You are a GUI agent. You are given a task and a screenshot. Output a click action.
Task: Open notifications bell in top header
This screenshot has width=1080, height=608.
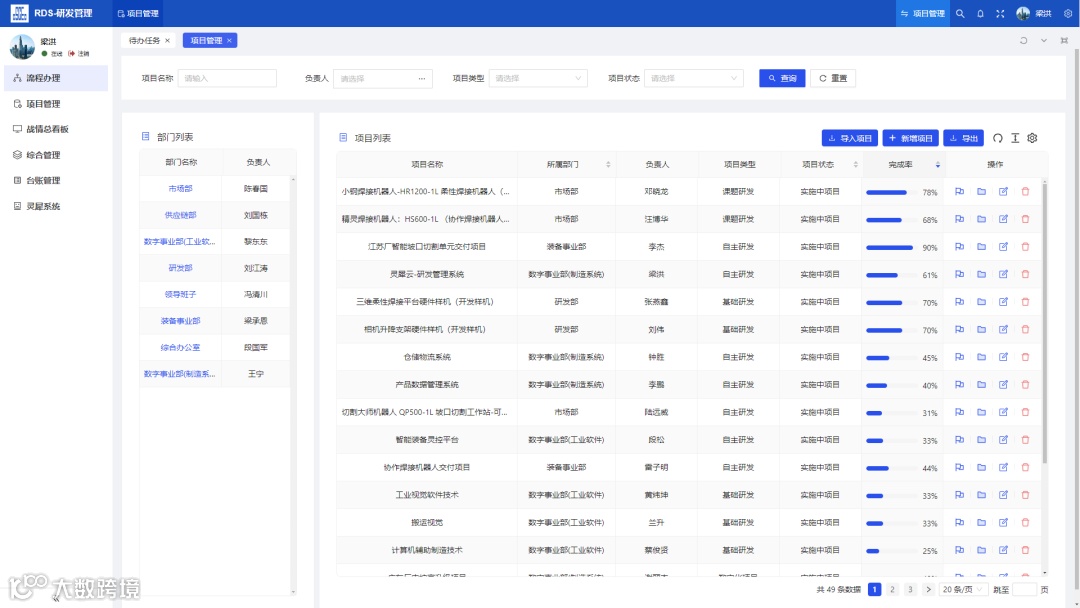click(980, 13)
